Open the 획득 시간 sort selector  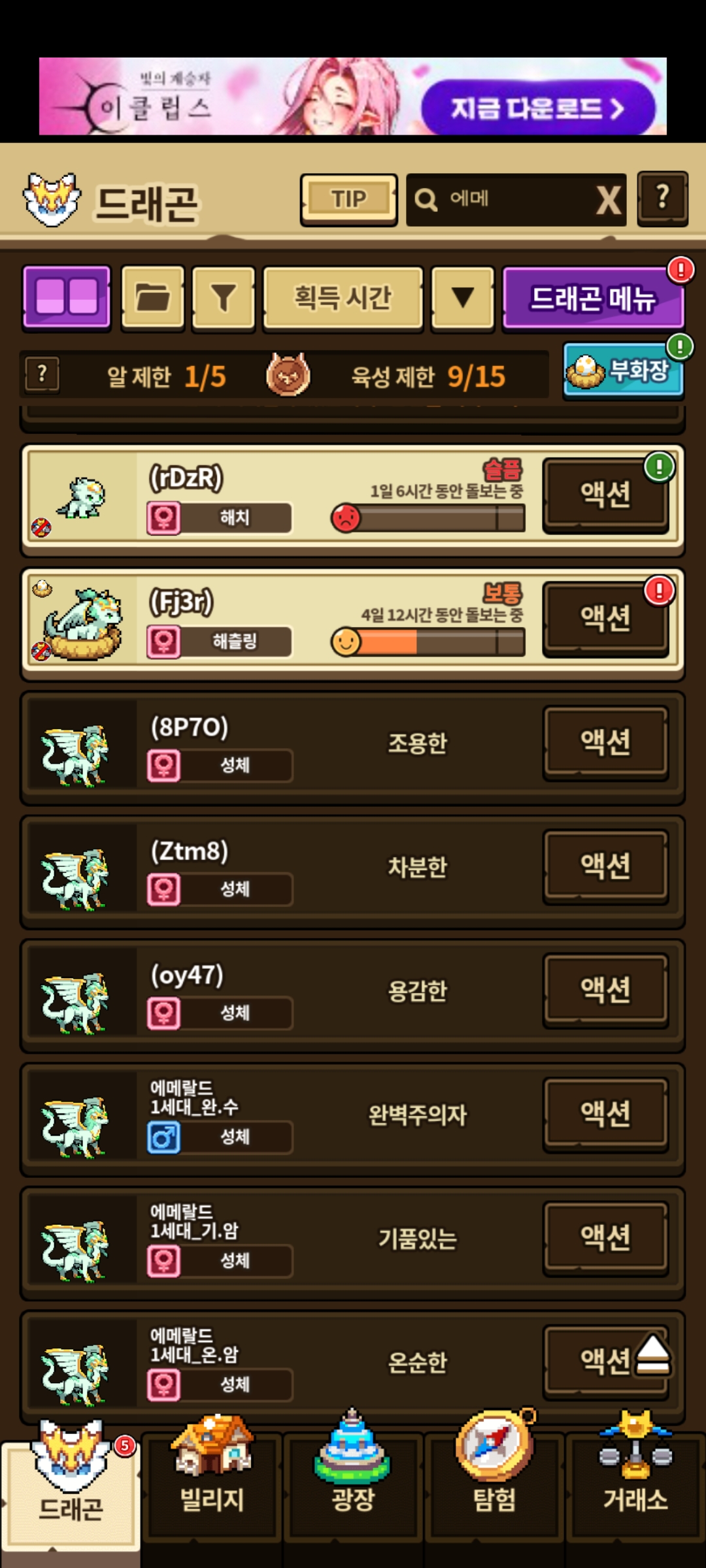tap(343, 298)
